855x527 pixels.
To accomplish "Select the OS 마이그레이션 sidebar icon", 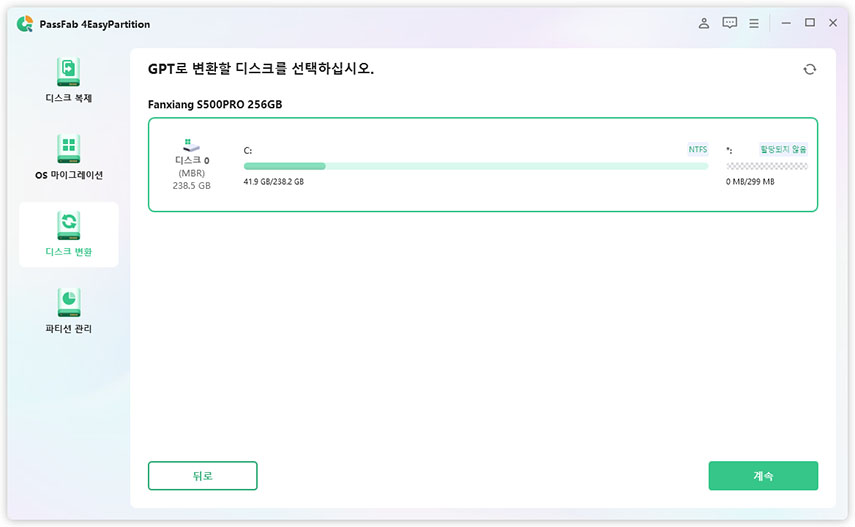I will (x=68, y=150).
